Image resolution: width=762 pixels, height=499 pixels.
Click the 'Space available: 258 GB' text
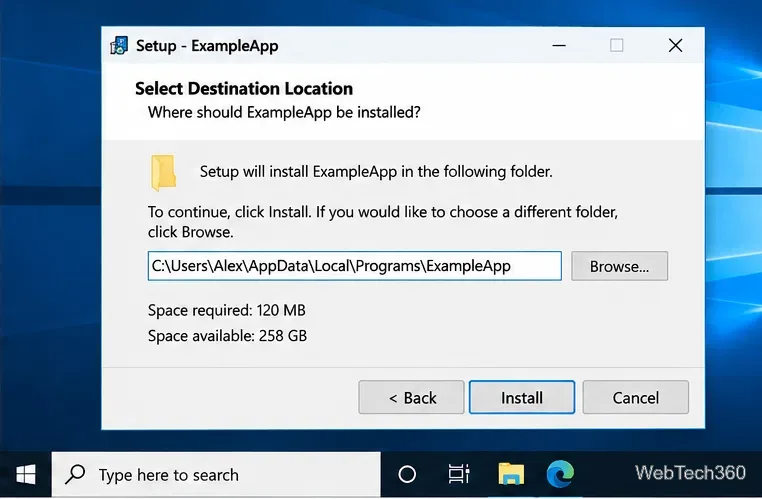click(227, 336)
